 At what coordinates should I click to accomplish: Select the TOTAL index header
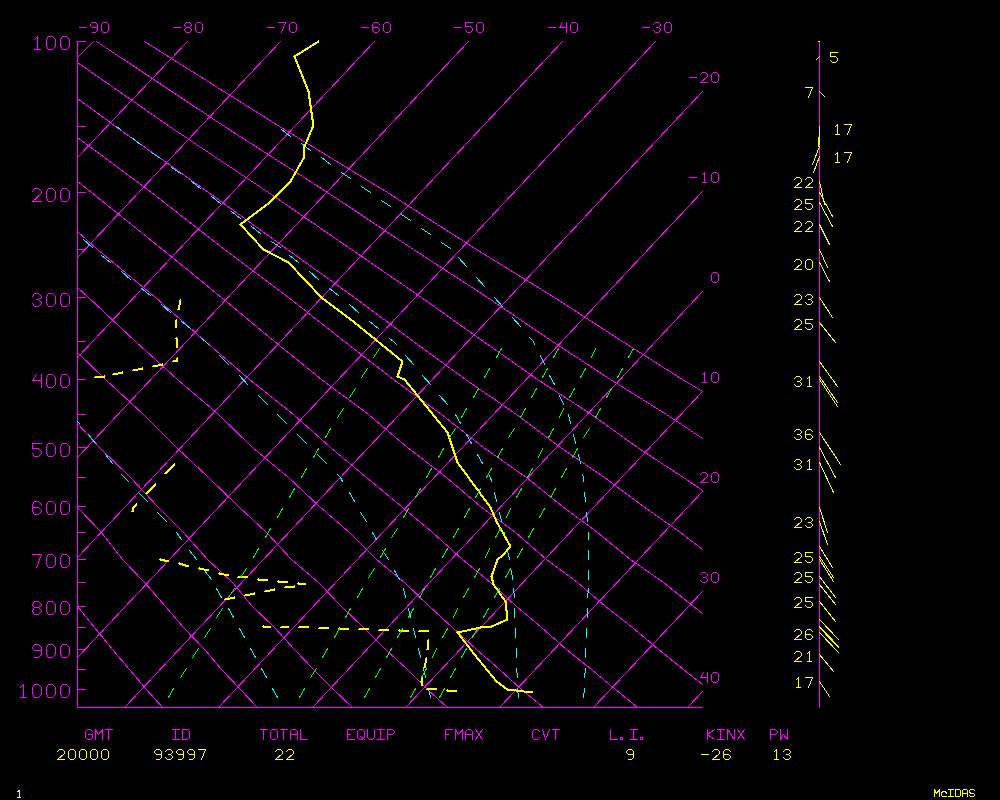click(x=283, y=735)
